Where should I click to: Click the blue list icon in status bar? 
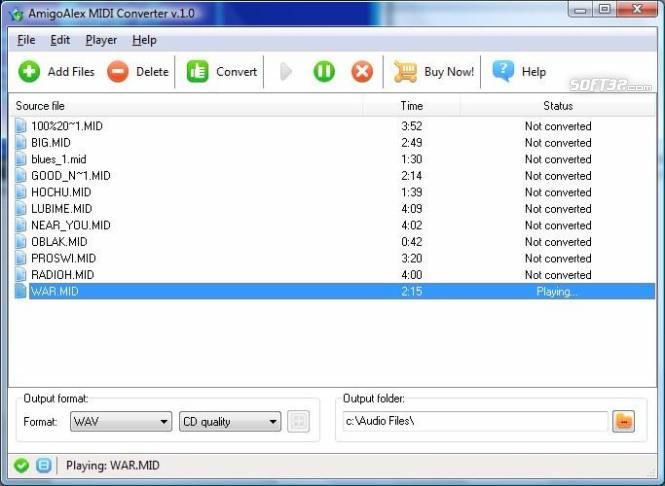pos(43,465)
